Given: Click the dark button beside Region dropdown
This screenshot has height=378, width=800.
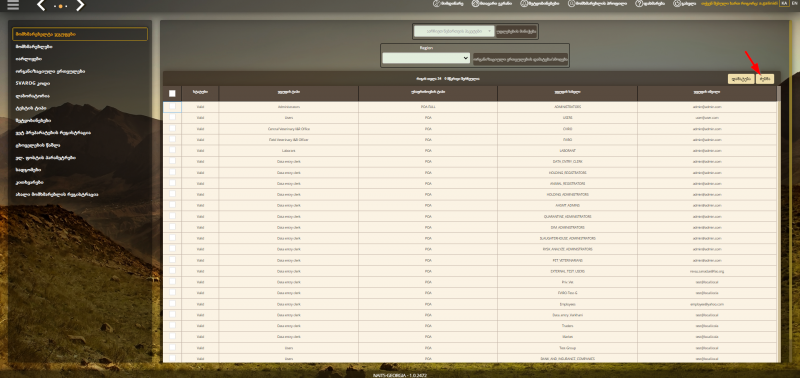Looking at the screenshot, I should (x=520, y=59).
